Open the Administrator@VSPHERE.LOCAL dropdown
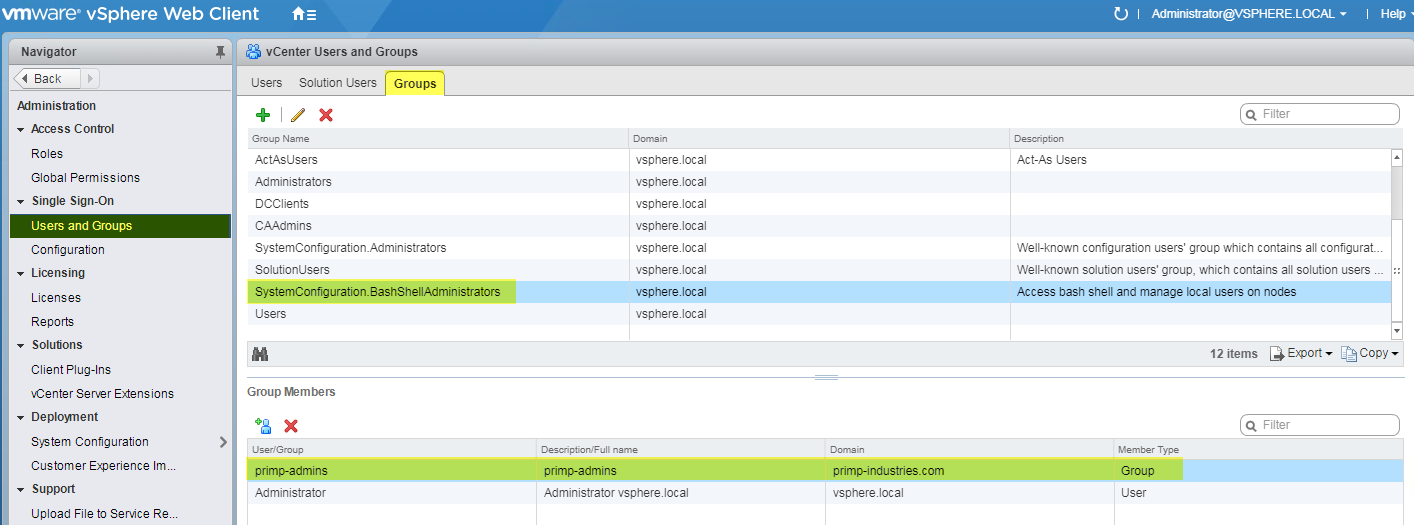This screenshot has width=1414, height=525. click(1248, 14)
